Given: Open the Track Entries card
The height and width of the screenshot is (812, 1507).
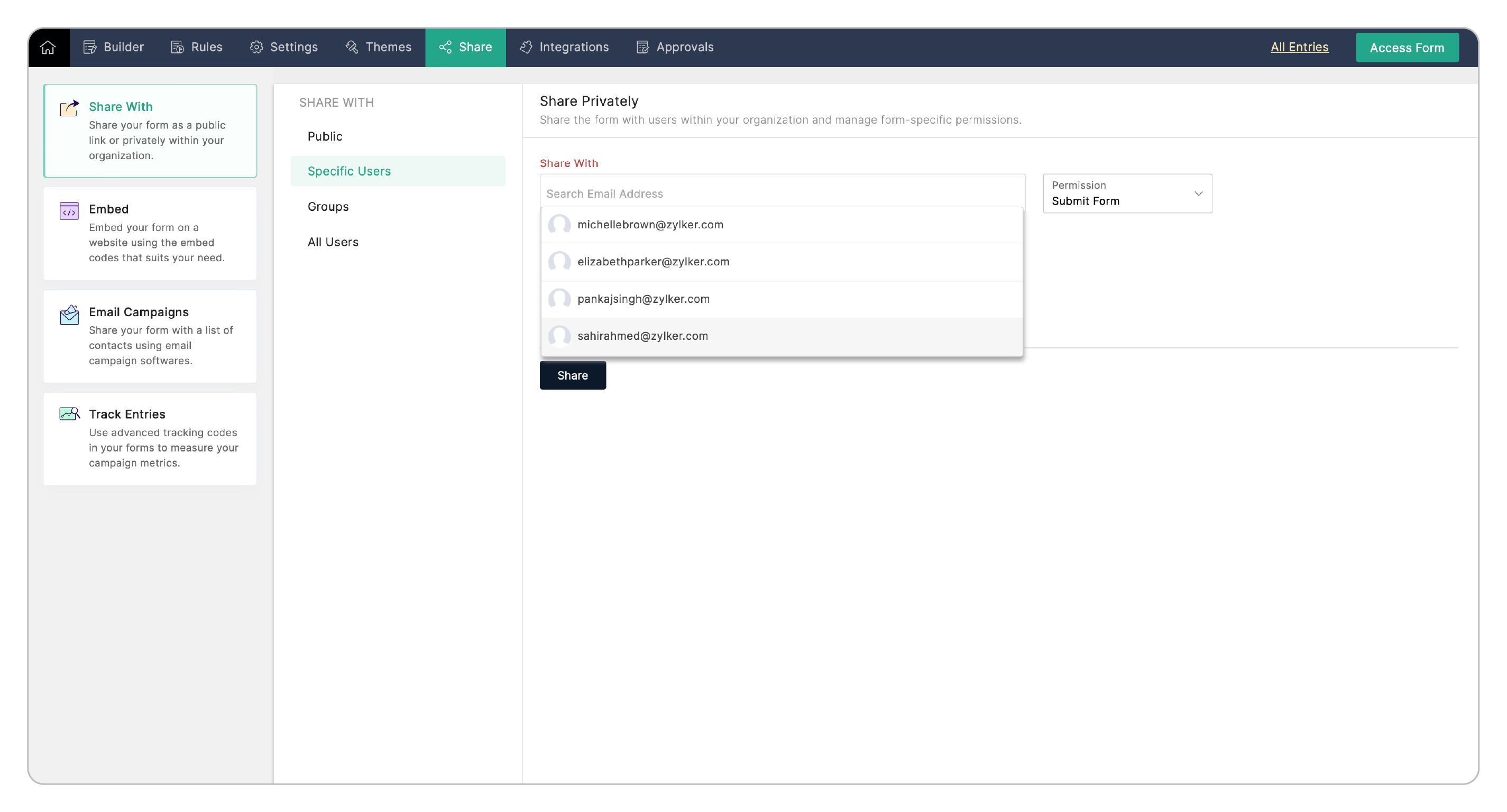Looking at the screenshot, I should point(150,438).
